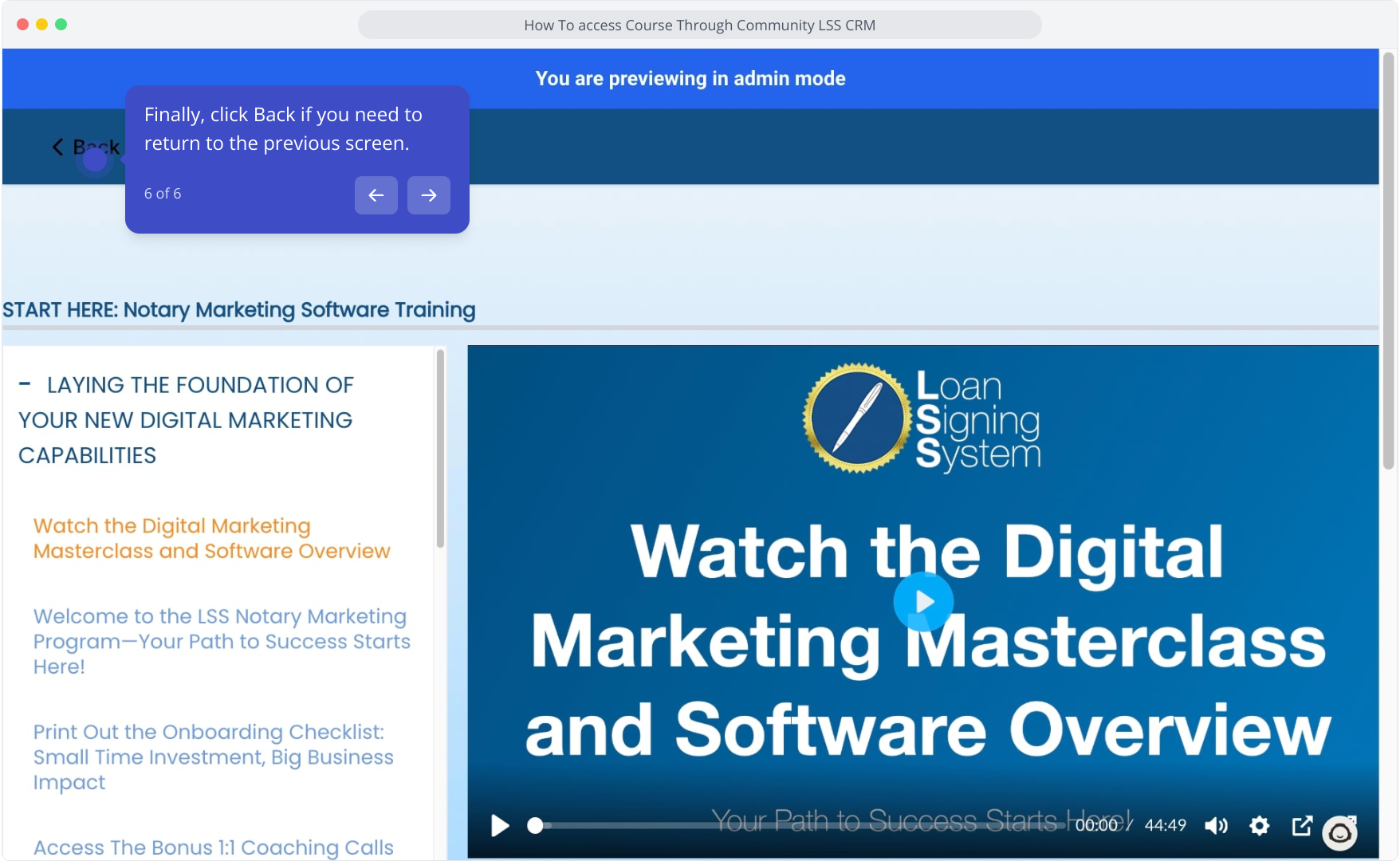
Task: Collapse the Laying the Foundation section
Action: coord(25,384)
